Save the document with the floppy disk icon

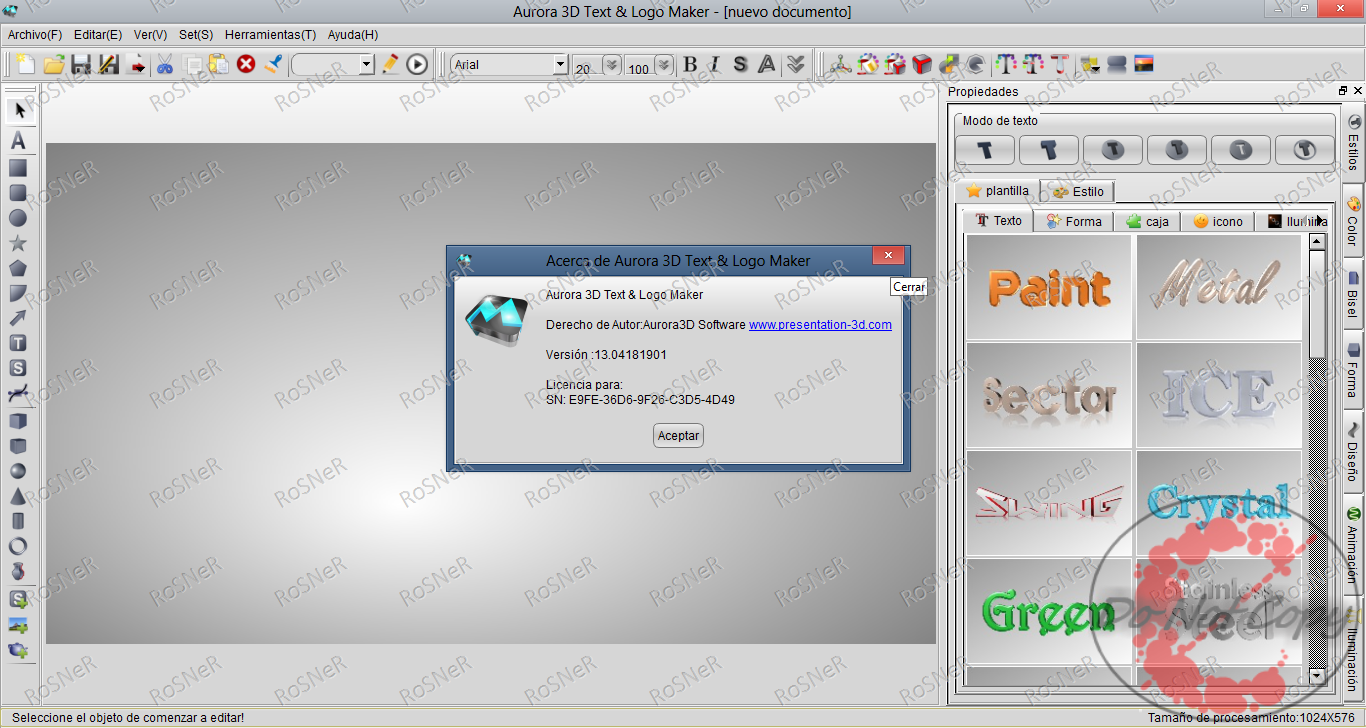coord(81,65)
